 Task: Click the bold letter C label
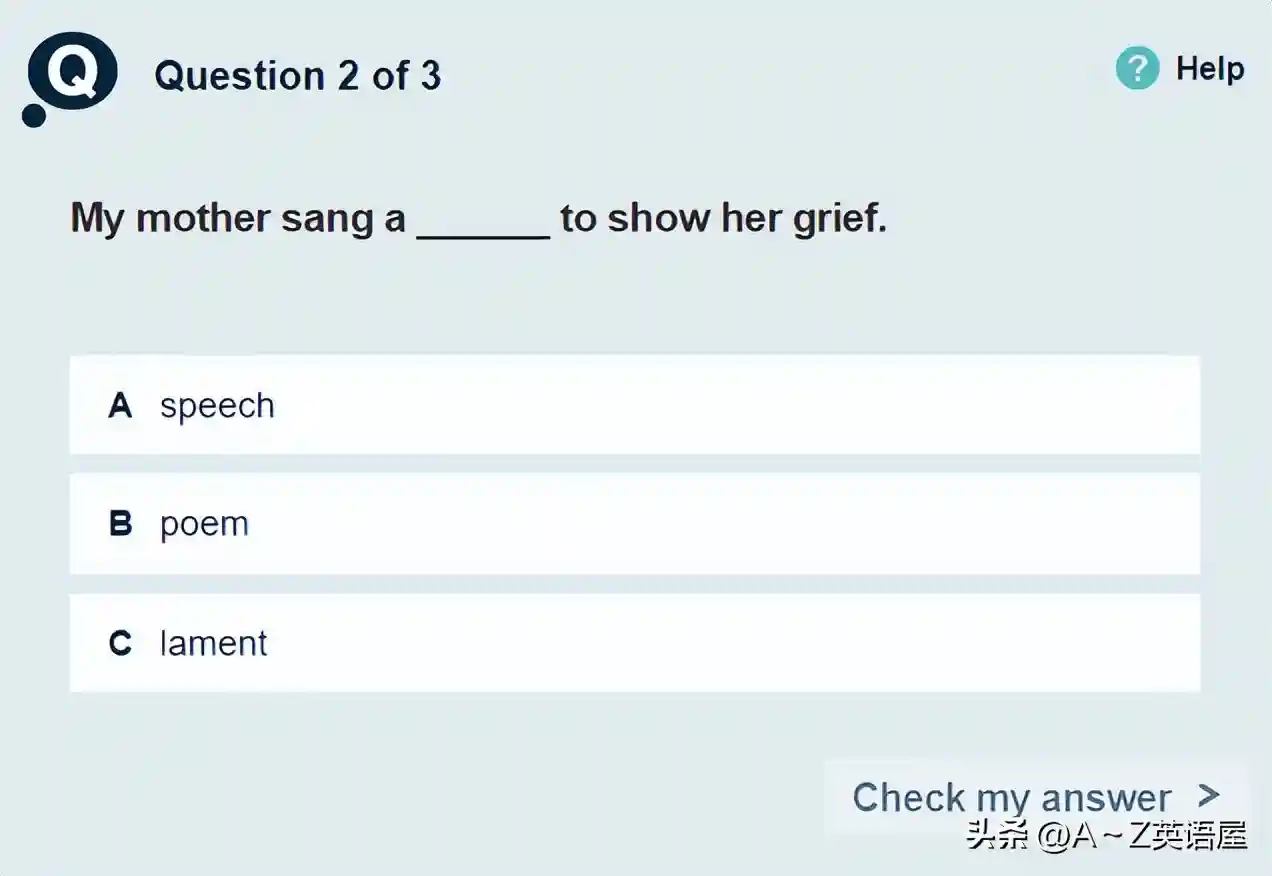click(x=120, y=643)
